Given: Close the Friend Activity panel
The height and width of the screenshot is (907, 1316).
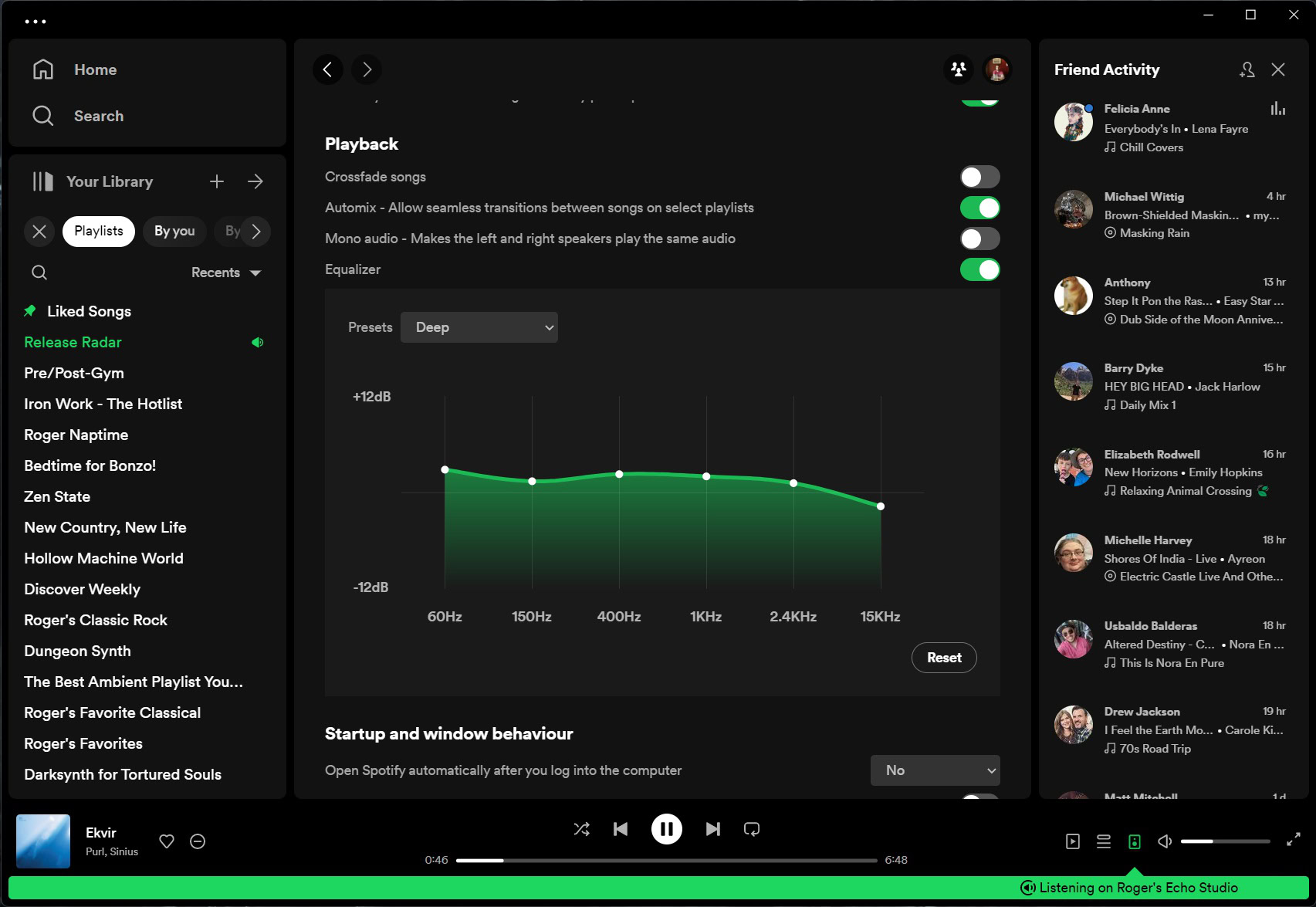Looking at the screenshot, I should (1278, 69).
